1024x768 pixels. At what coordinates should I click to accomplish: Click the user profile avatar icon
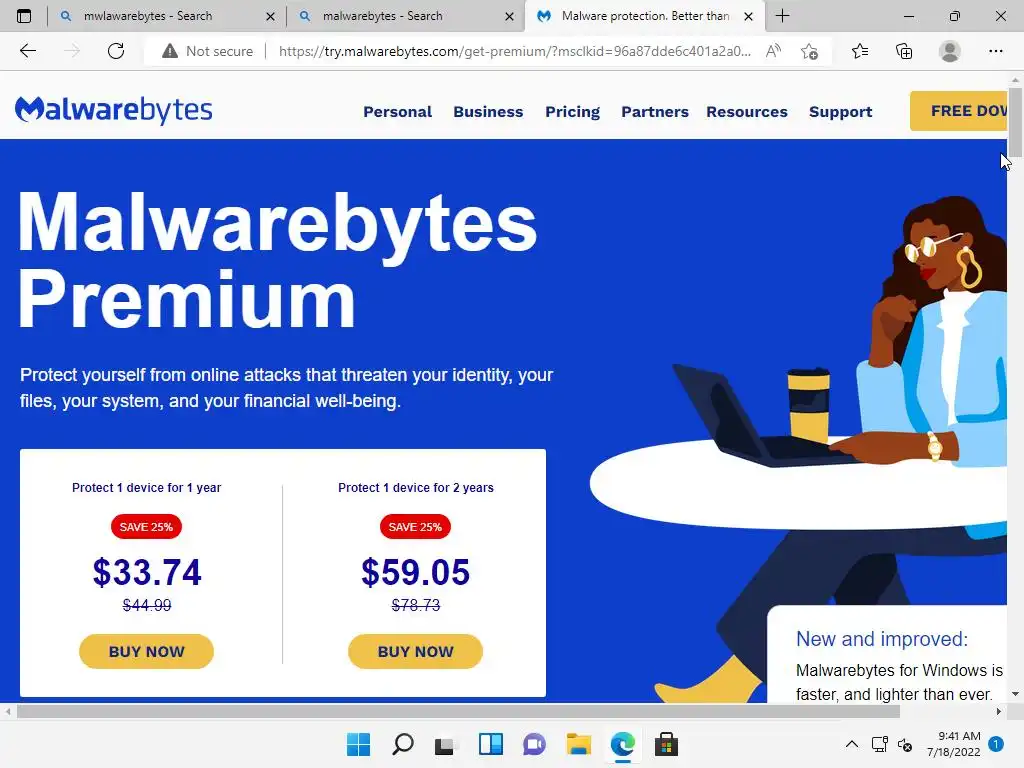(950, 51)
